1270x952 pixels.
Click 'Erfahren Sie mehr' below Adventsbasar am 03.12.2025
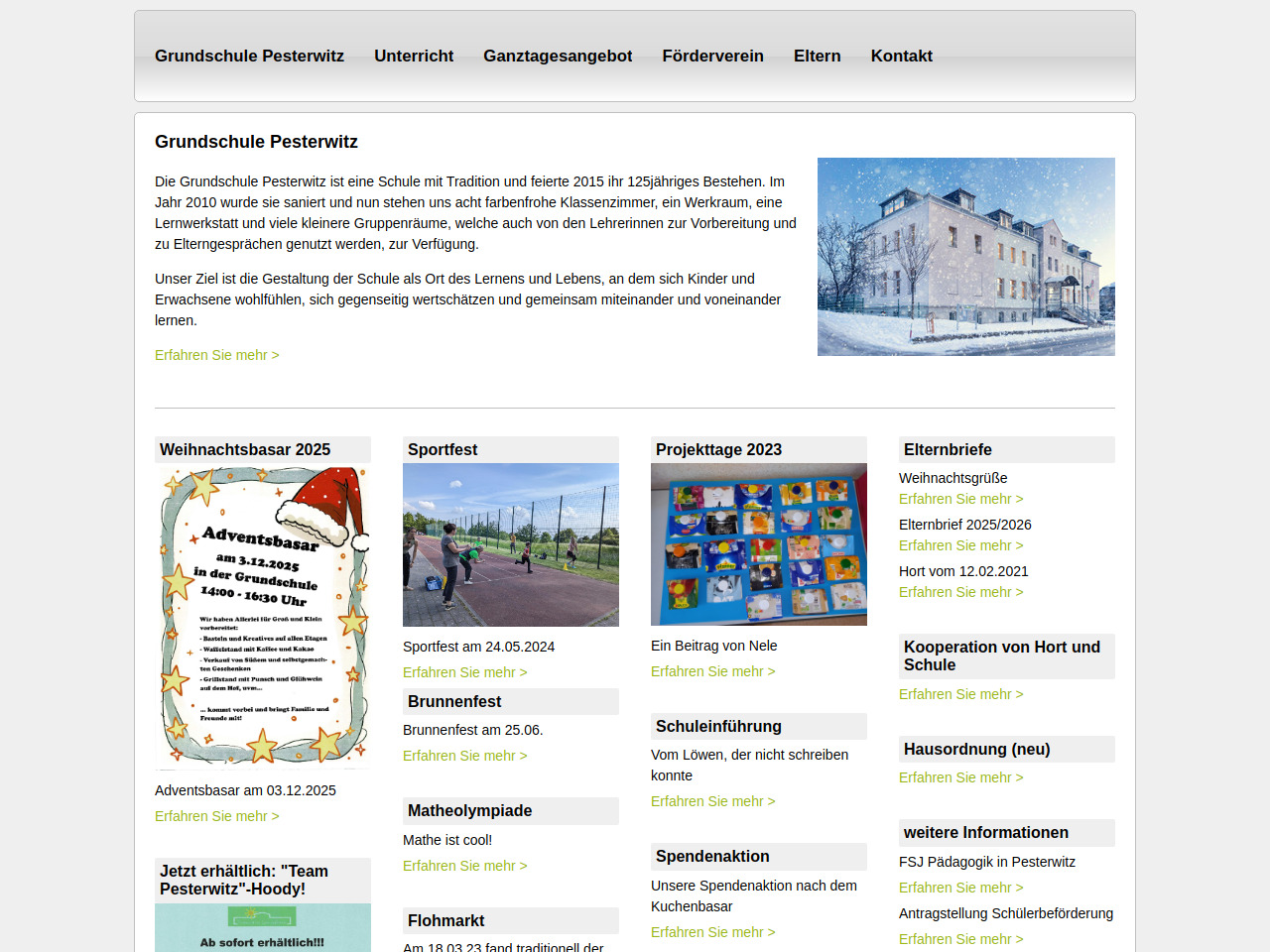point(216,816)
